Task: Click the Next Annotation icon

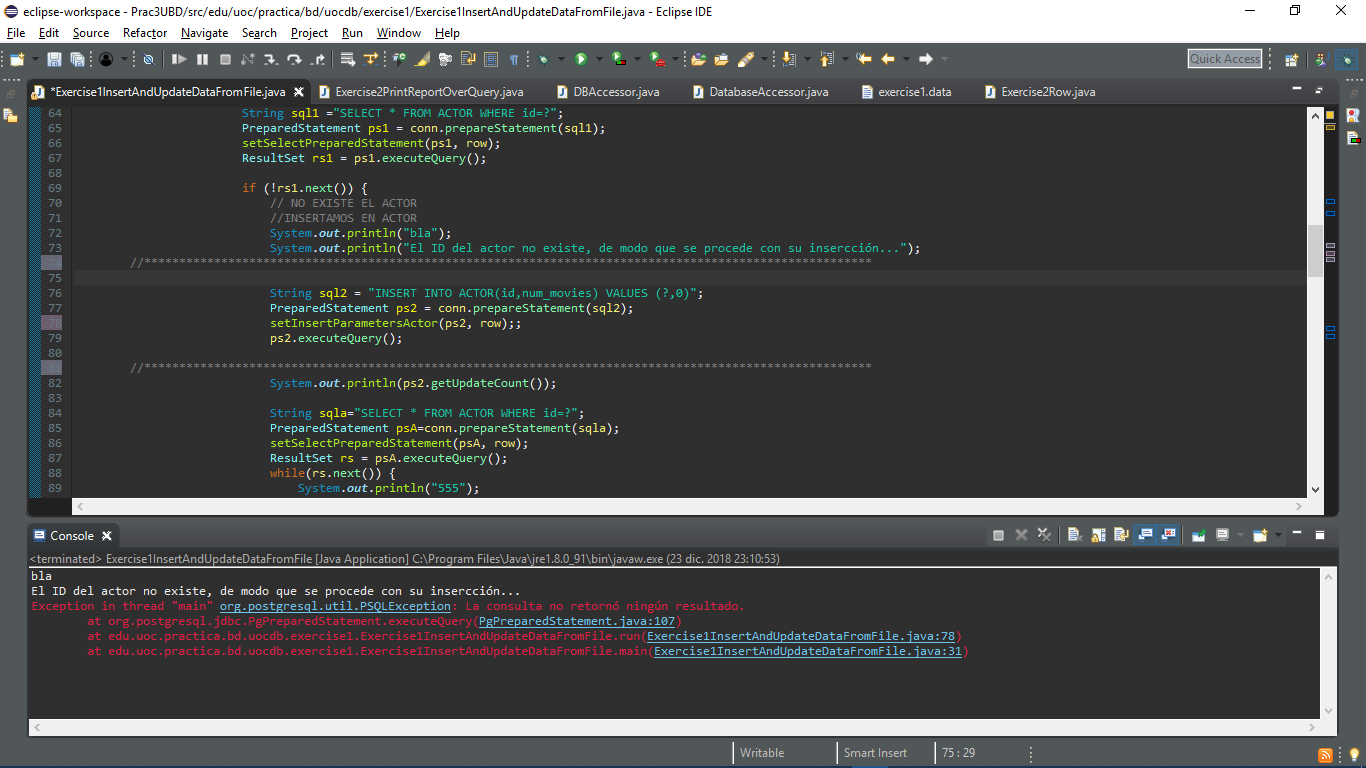Action: point(790,60)
